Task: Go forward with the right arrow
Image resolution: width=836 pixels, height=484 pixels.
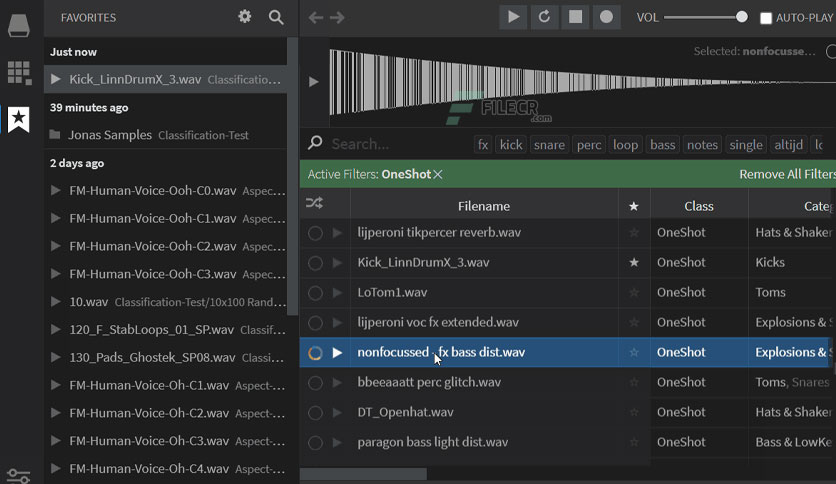Action: coord(337,18)
